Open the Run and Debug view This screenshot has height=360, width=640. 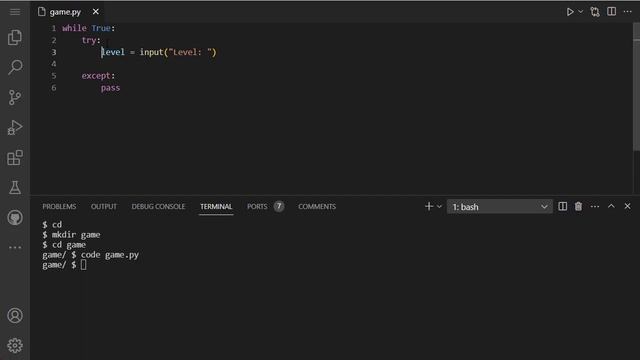pyautogui.click(x=15, y=127)
